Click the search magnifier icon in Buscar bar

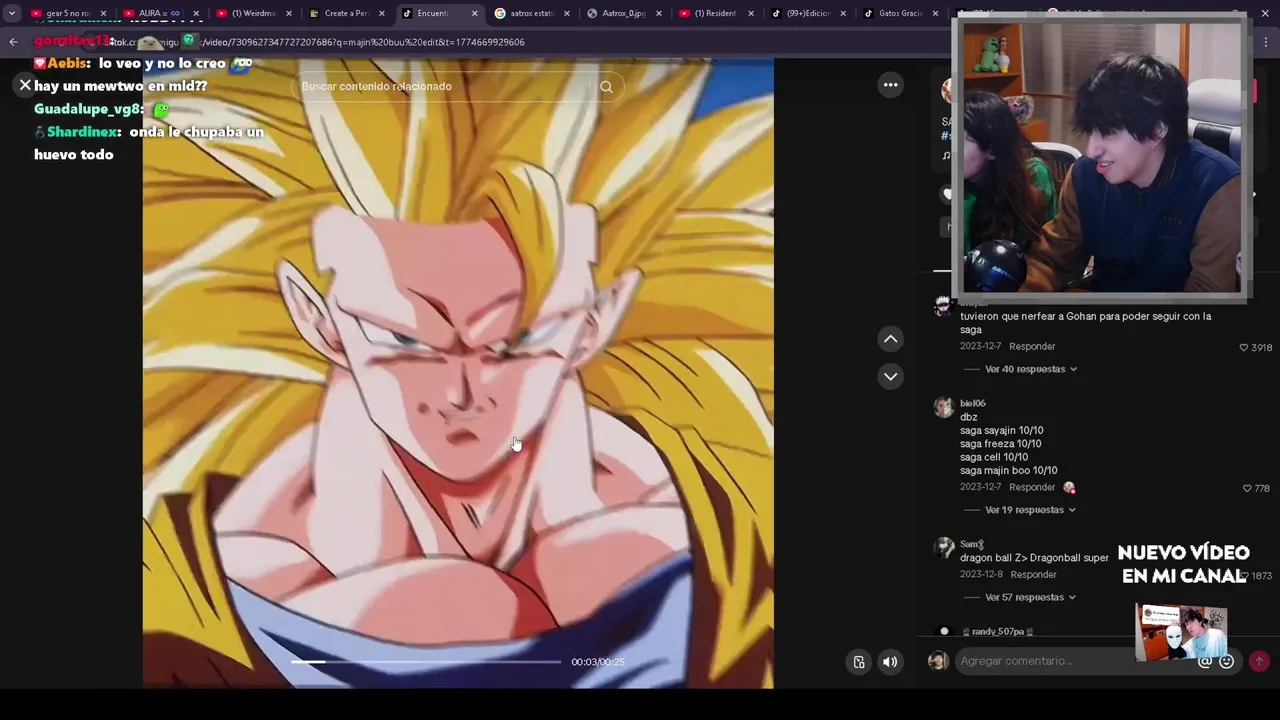click(x=606, y=87)
